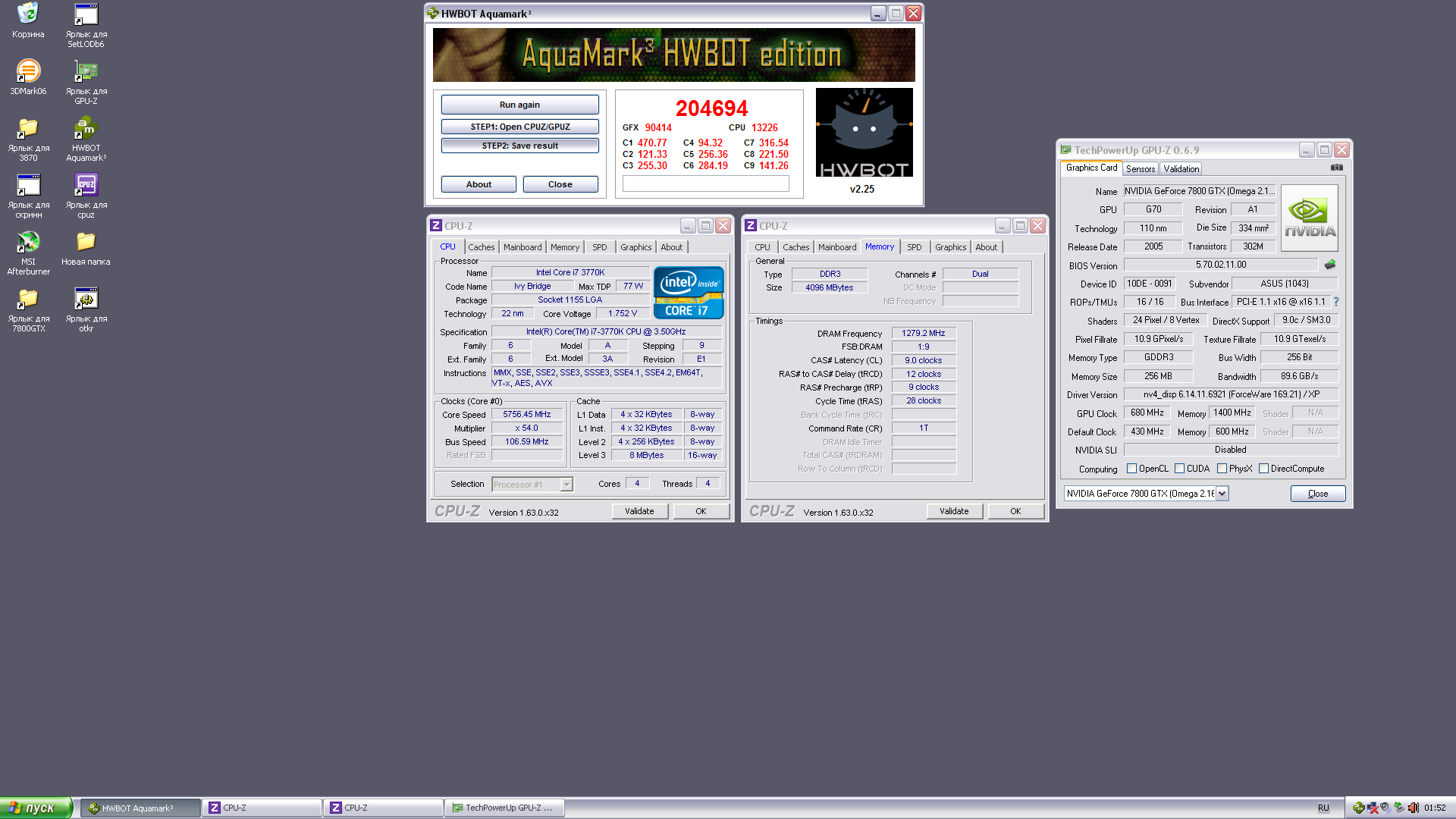This screenshot has width=1456, height=819.
Task: Select TechPowerUp GPU-Z taskbar button
Action: (504, 808)
